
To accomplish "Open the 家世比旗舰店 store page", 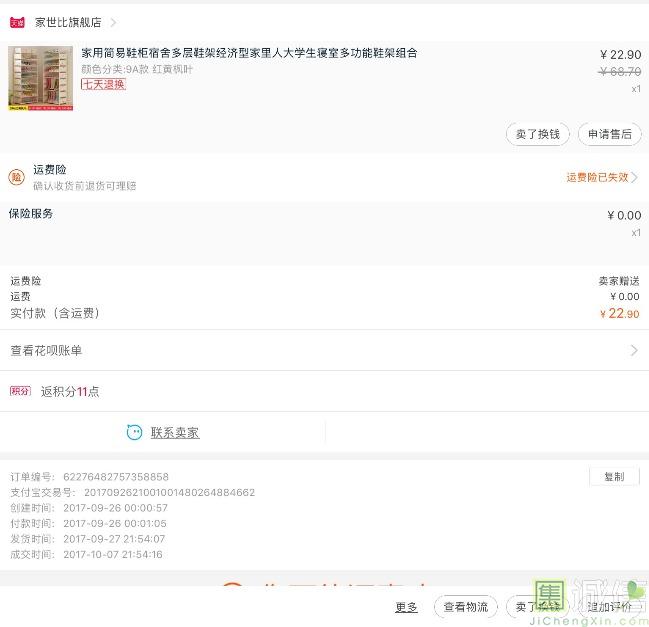I will [x=68, y=22].
